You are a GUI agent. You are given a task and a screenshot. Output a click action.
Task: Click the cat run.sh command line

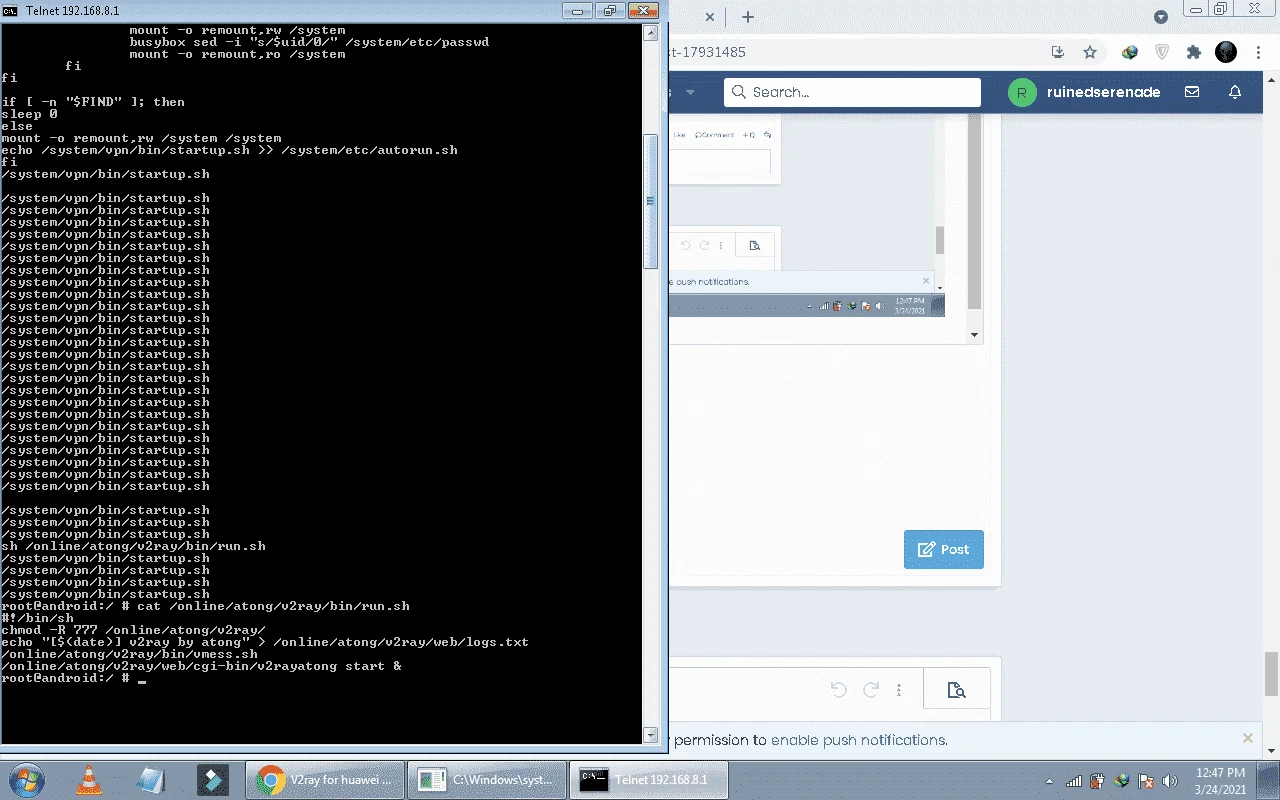tap(205, 606)
